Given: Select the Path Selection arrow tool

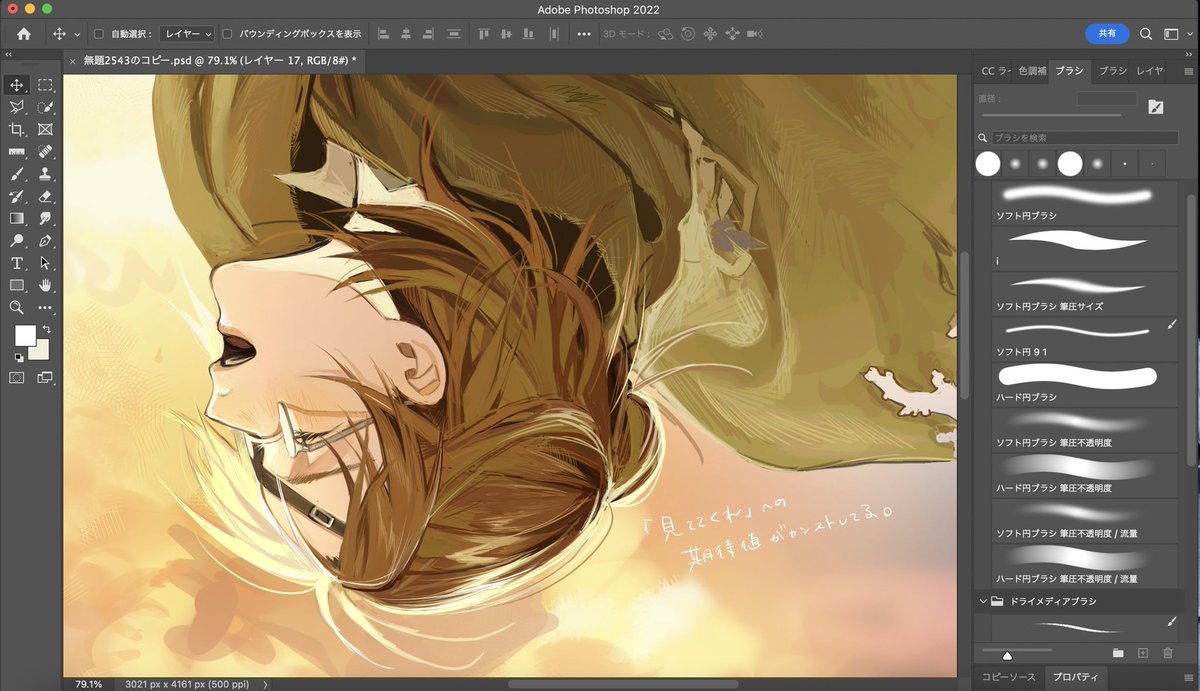Looking at the screenshot, I should click(45, 263).
